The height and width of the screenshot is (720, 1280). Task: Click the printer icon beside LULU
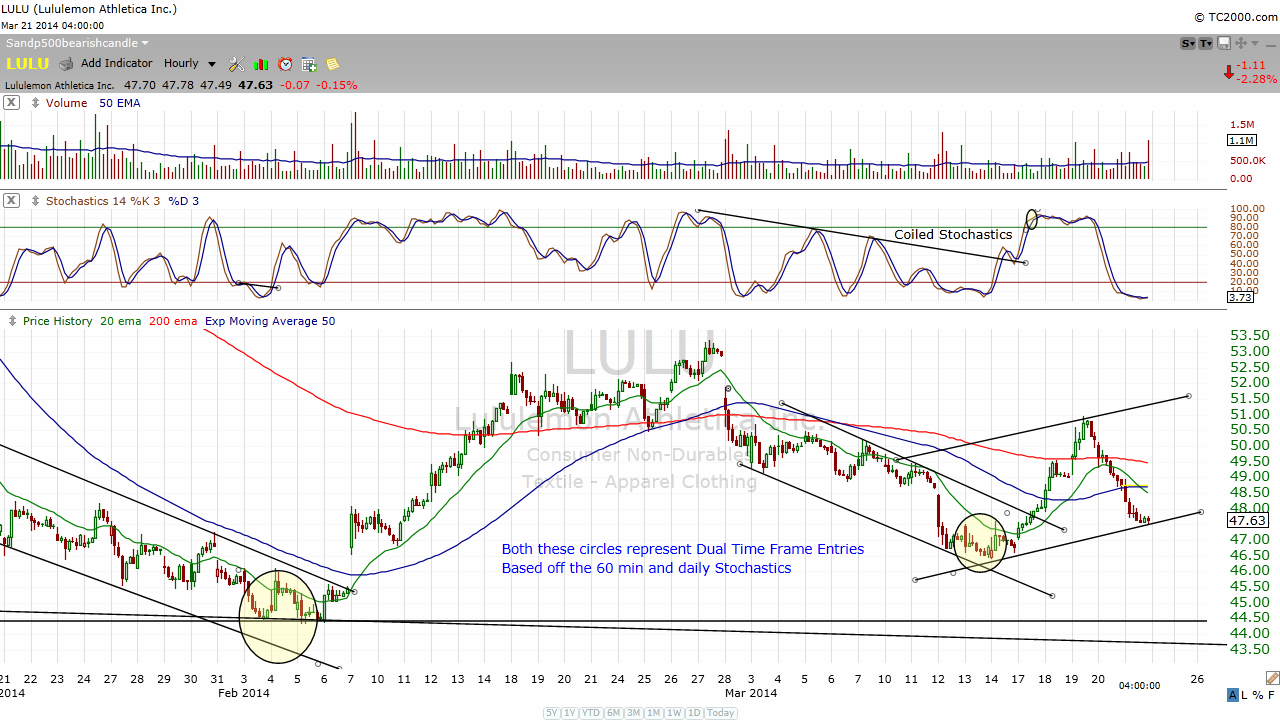[x=66, y=64]
